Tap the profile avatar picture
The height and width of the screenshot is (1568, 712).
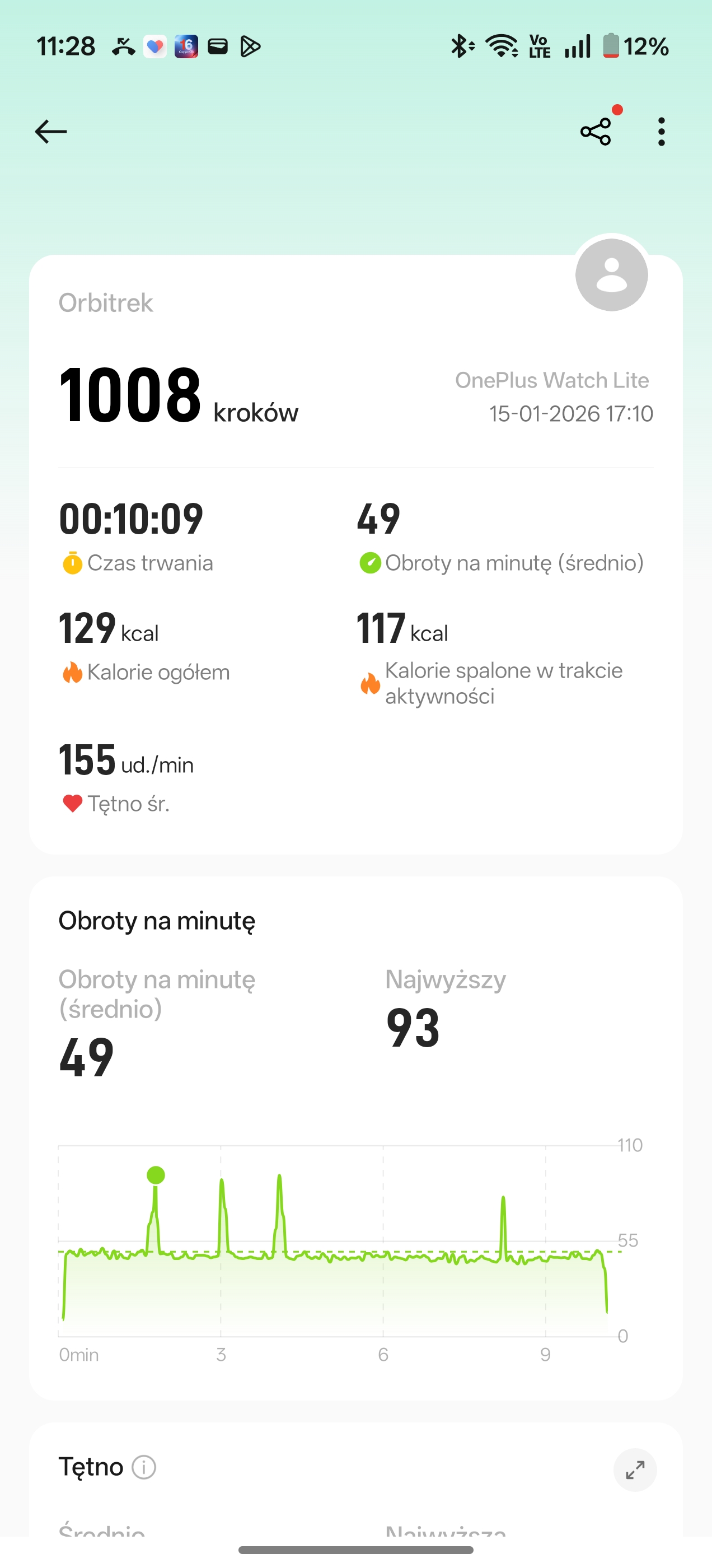pos(611,275)
